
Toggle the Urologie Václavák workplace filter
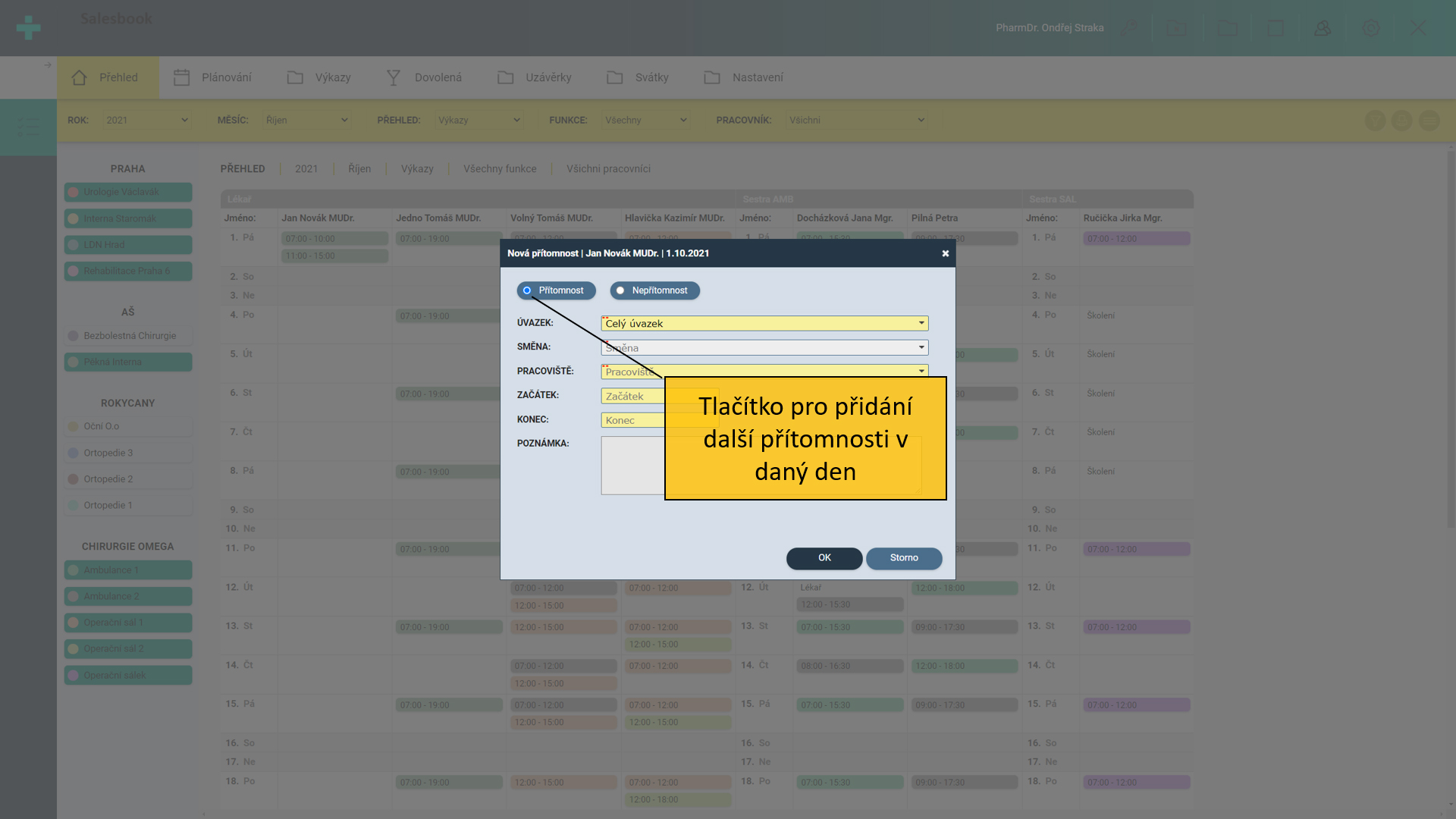[127, 192]
